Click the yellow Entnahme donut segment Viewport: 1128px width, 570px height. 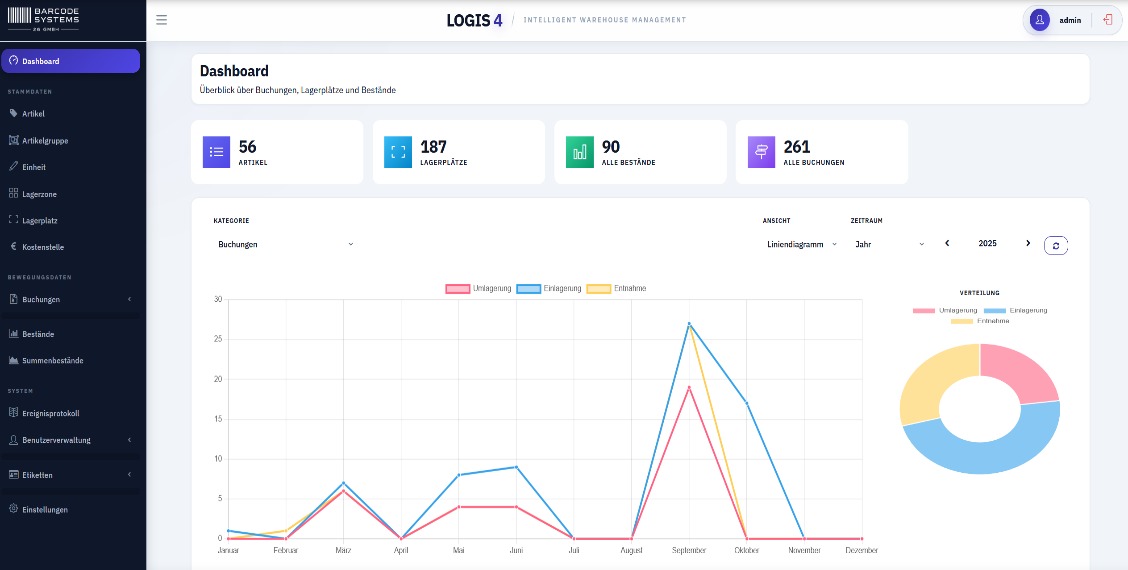coord(935,381)
